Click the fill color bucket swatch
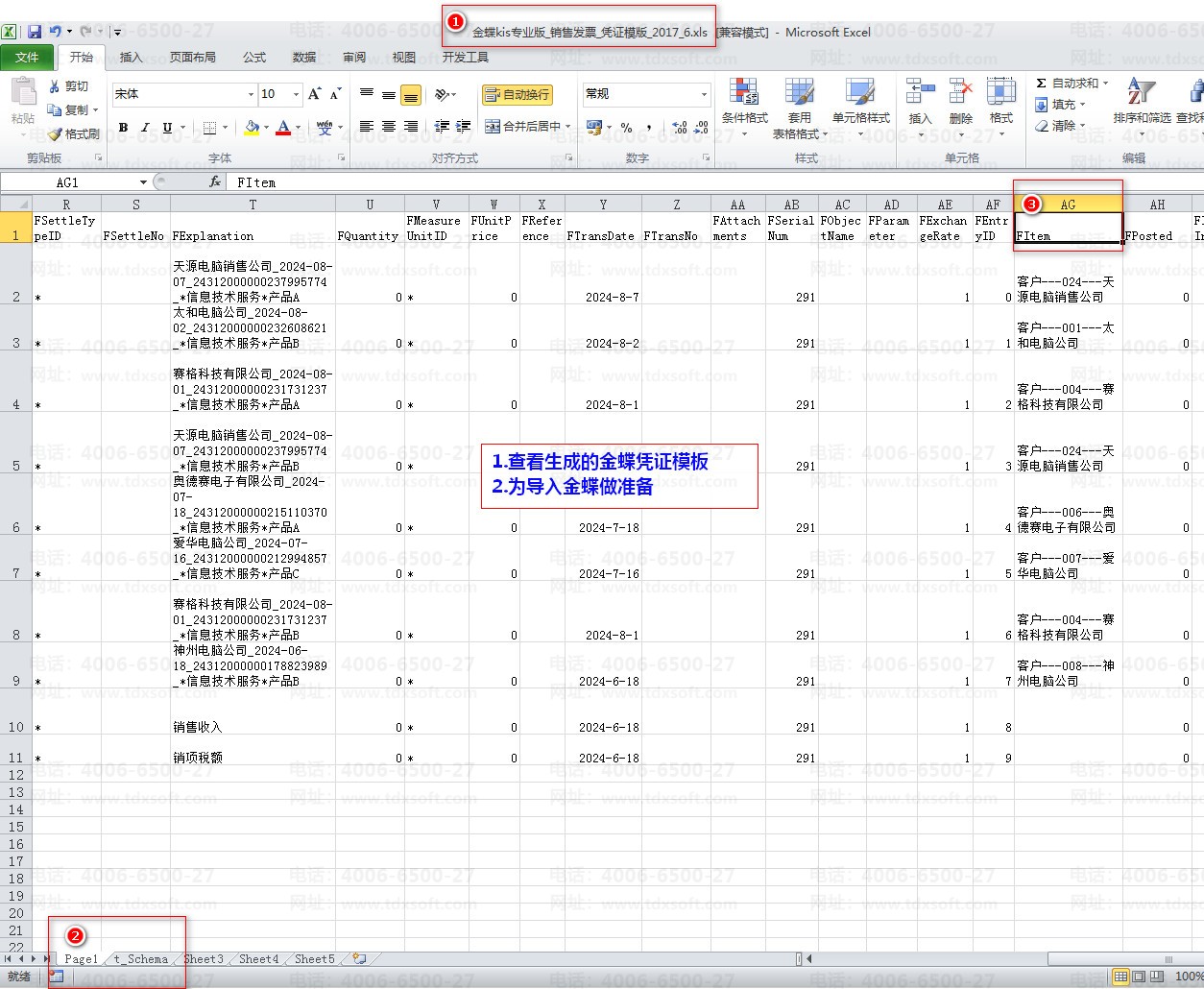Screen dimensions: 1204x989 (x=252, y=127)
